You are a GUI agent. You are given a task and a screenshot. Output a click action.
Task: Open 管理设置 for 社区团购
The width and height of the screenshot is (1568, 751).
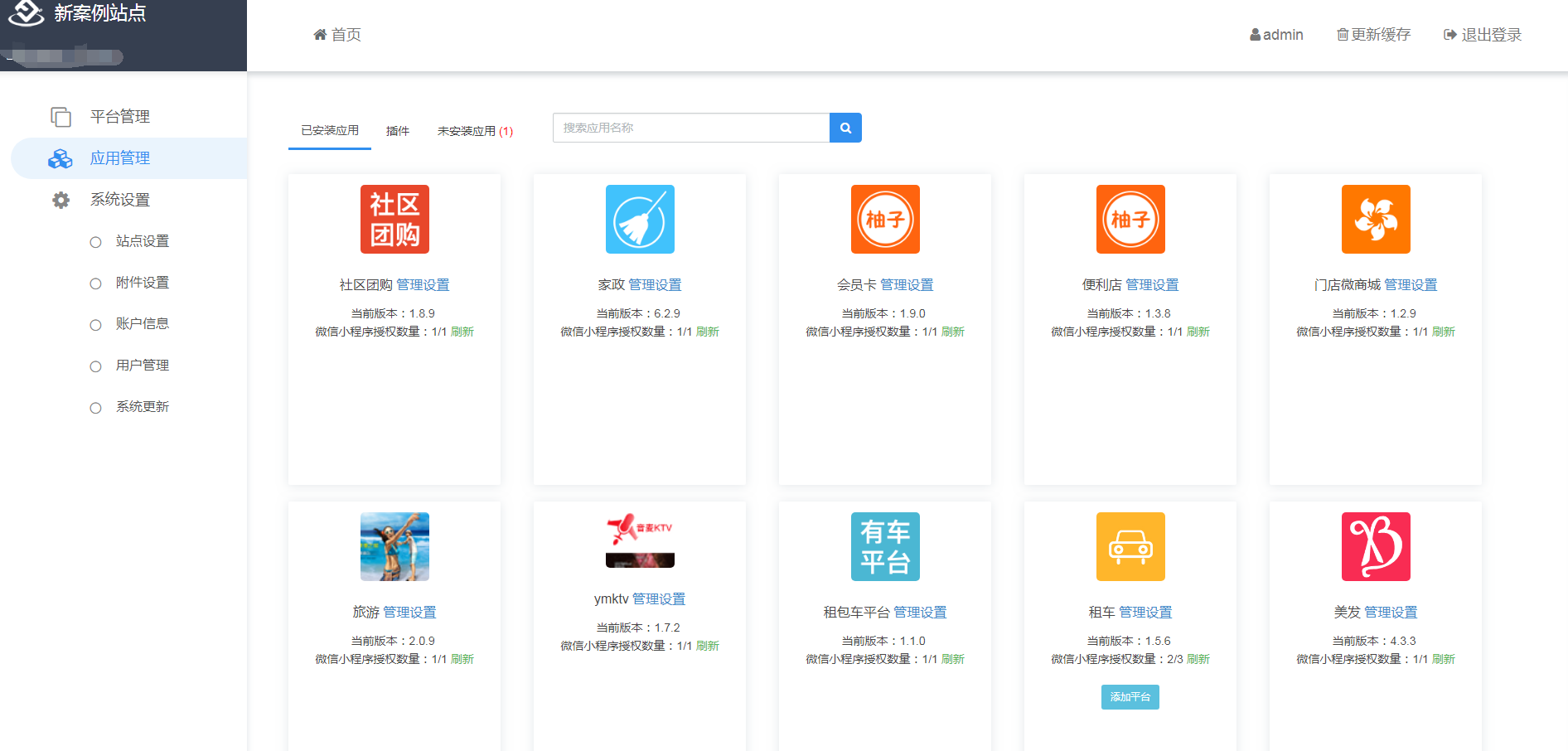point(423,285)
